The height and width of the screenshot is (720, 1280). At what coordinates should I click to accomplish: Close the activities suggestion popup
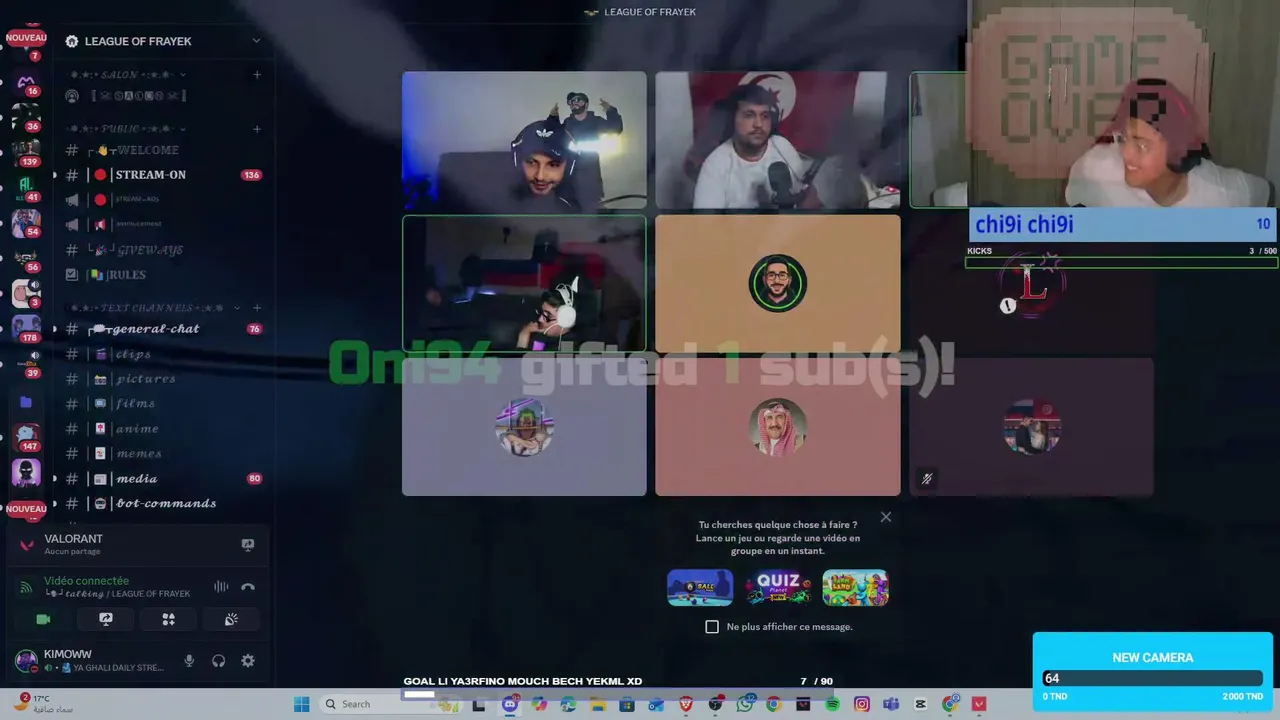(886, 517)
